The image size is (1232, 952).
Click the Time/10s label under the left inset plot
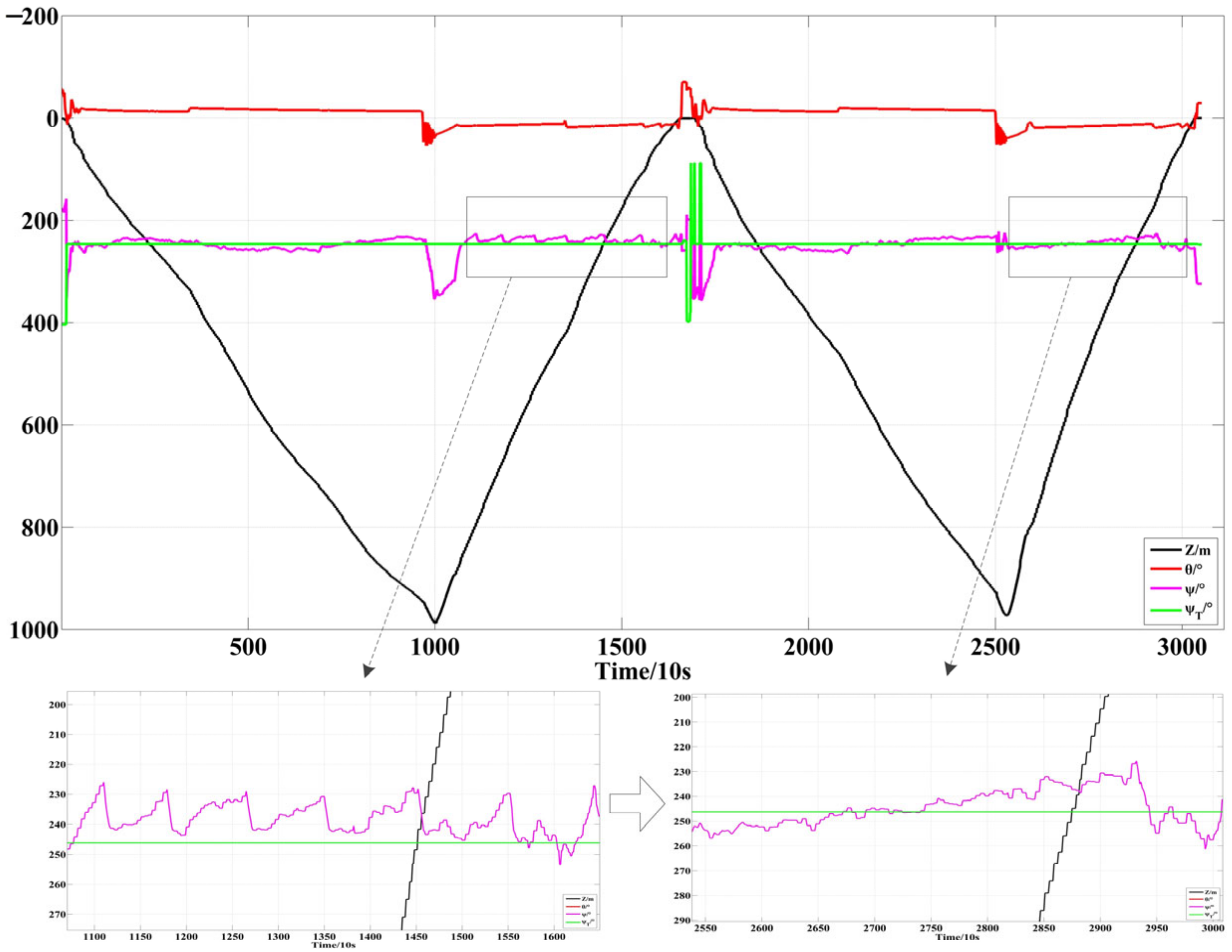click(x=333, y=945)
